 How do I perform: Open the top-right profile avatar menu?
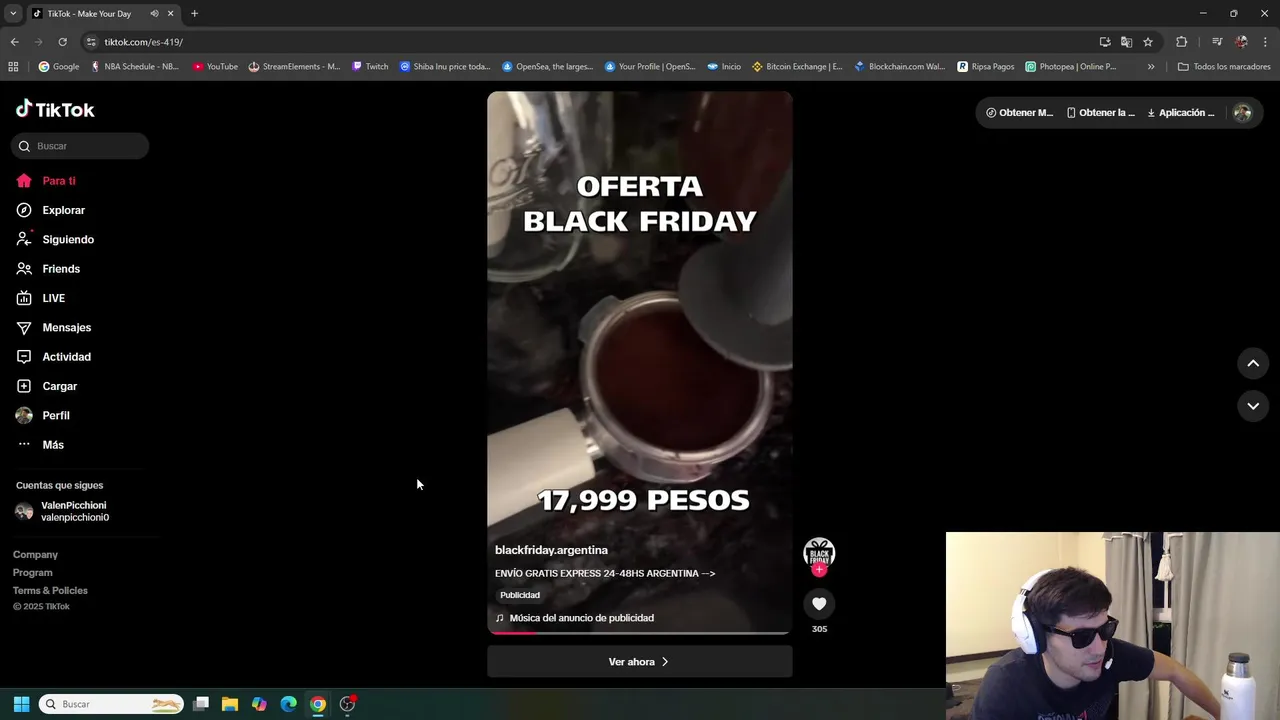[x=1243, y=113]
